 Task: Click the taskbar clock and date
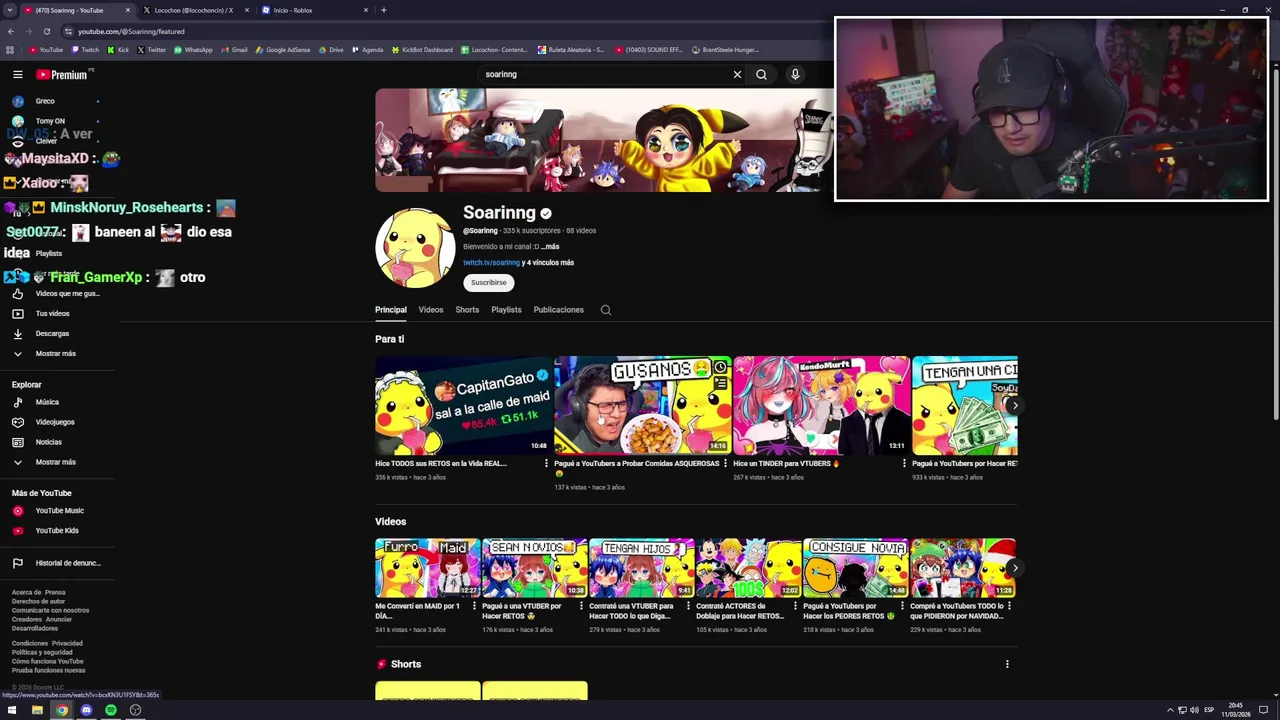click(1236, 710)
